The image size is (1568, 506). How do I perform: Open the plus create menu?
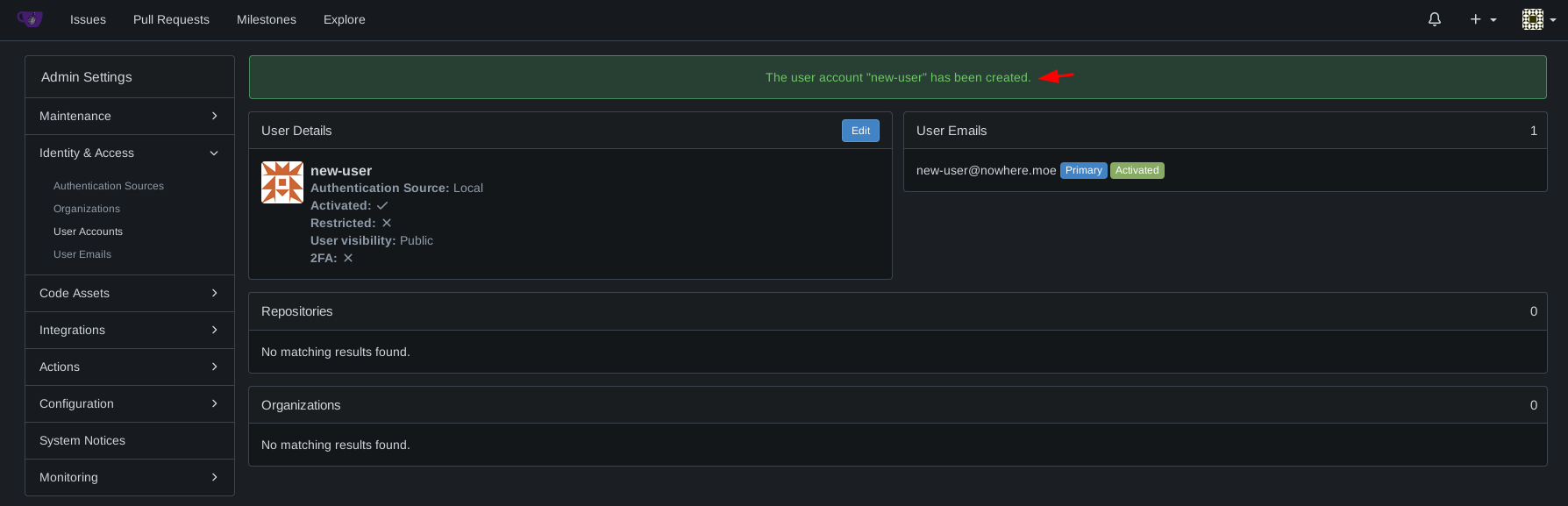(x=1483, y=19)
